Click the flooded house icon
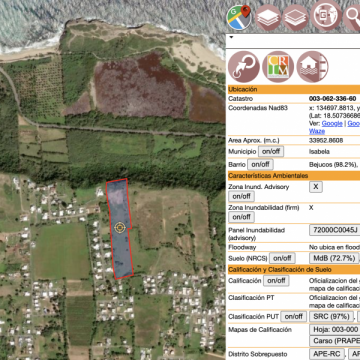The image size is (360, 360). (312, 67)
